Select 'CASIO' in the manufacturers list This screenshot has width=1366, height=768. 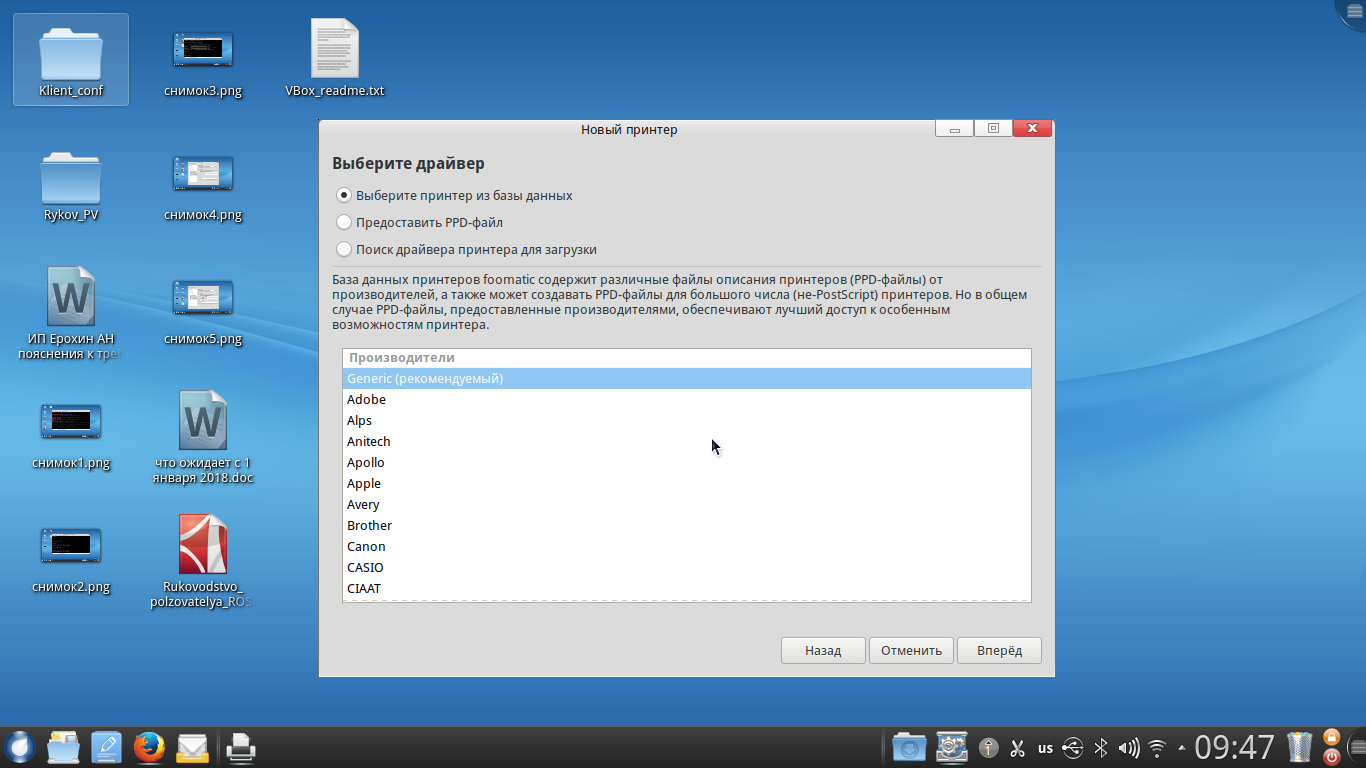tap(686, 568)
